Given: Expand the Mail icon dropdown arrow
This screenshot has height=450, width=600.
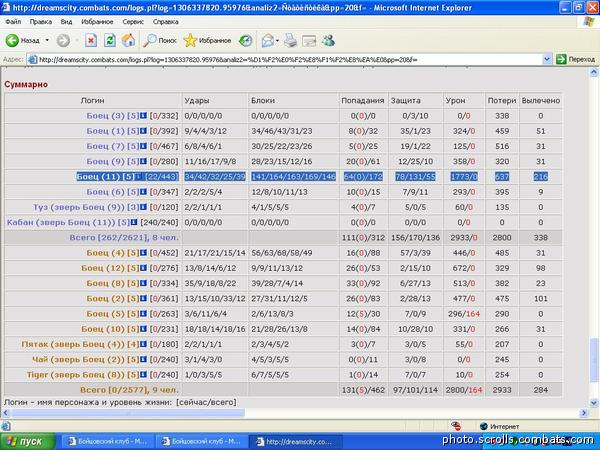Looking at the screenshot, I should tap(277, 40).
